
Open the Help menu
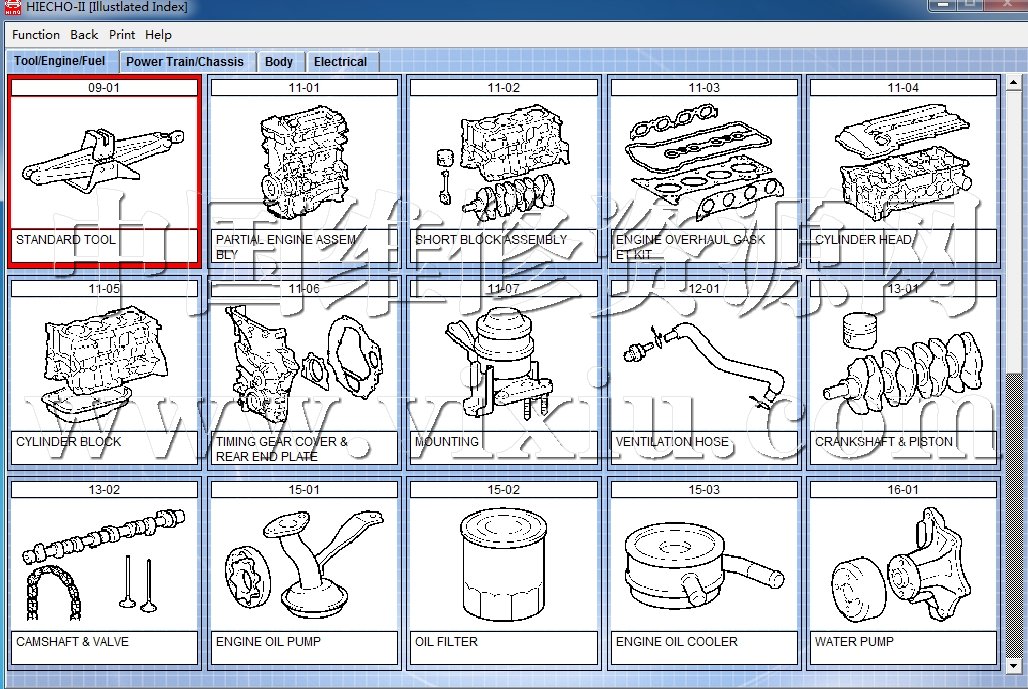tap(158, 35)
